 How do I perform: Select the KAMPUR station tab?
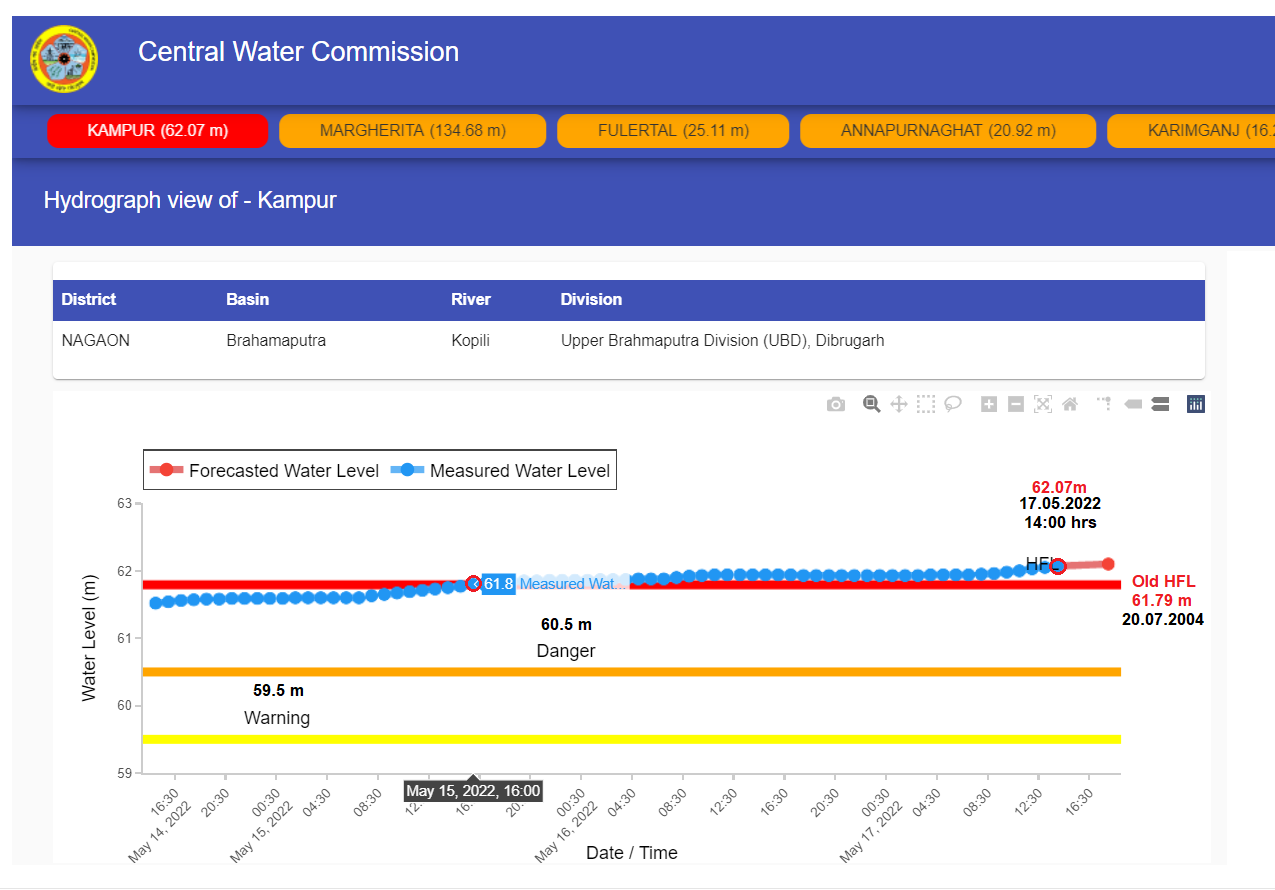tap(157, 130)
